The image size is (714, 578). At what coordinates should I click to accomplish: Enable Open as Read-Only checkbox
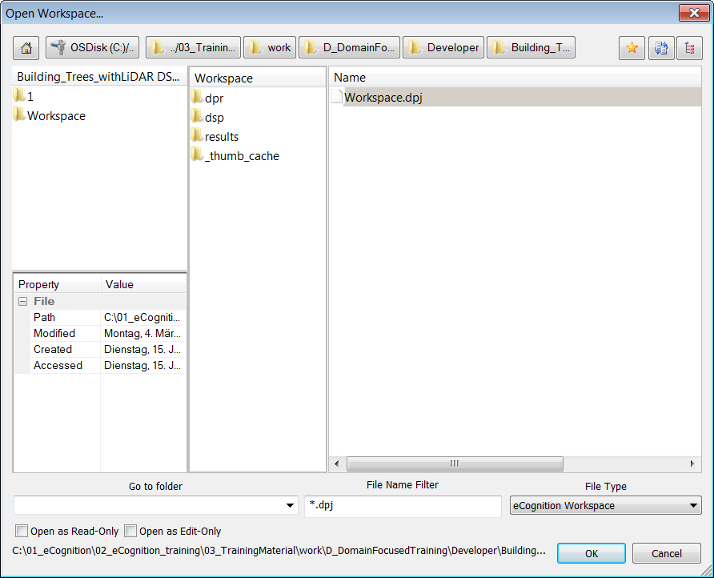(x=21, y=531)
